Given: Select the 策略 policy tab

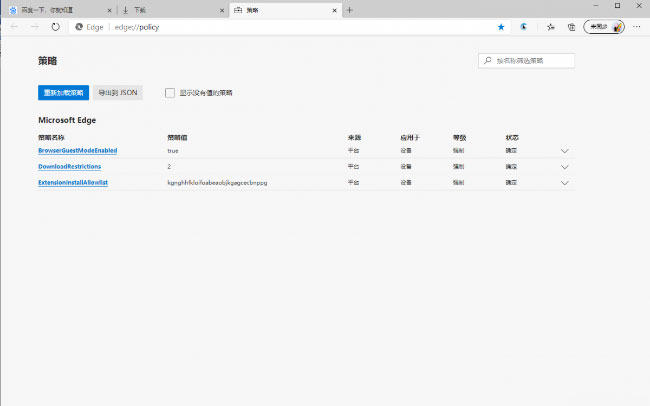Looking at the screenshot, I should [x=286, y=10].
